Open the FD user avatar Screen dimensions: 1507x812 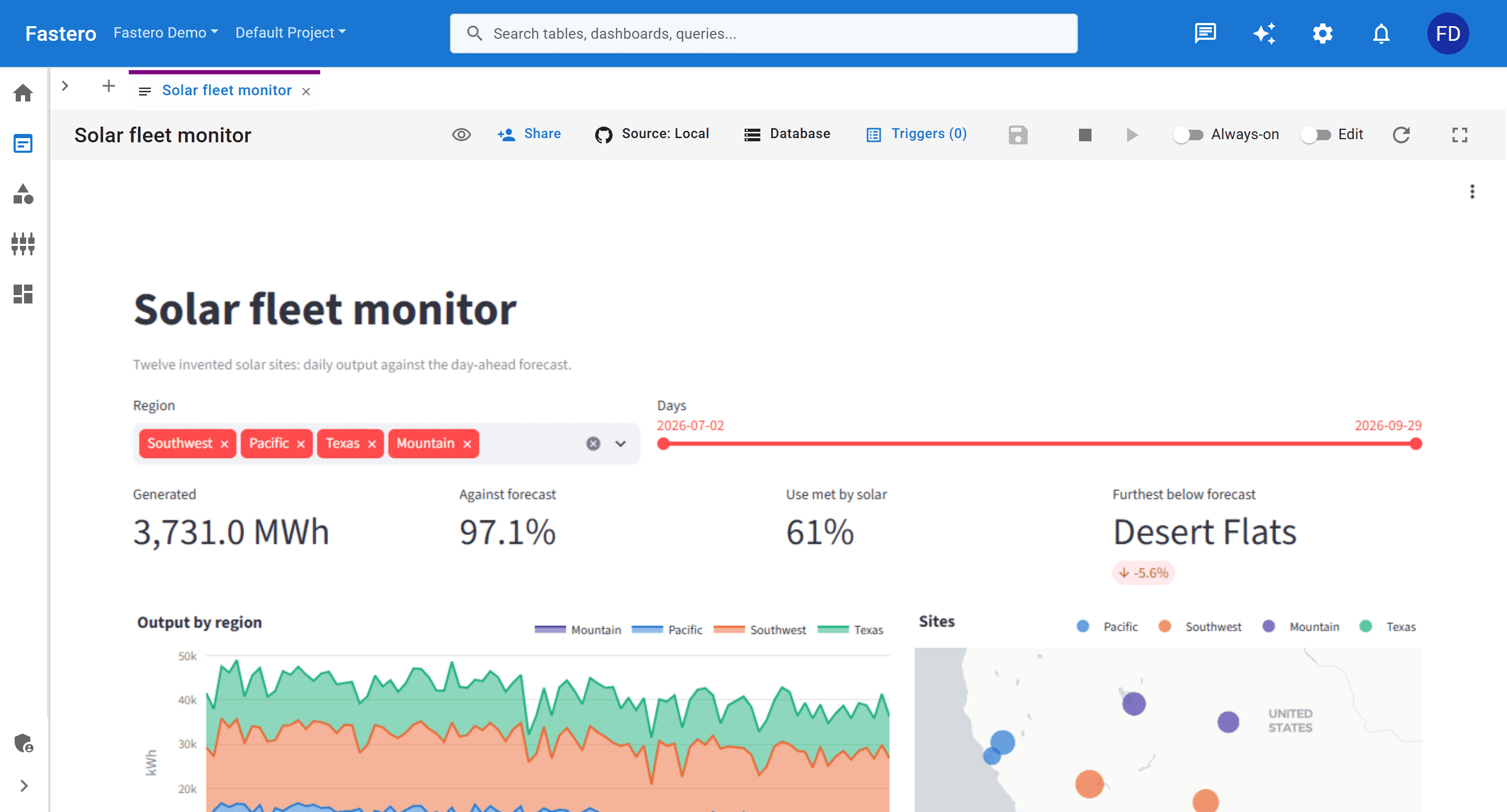1448,33
